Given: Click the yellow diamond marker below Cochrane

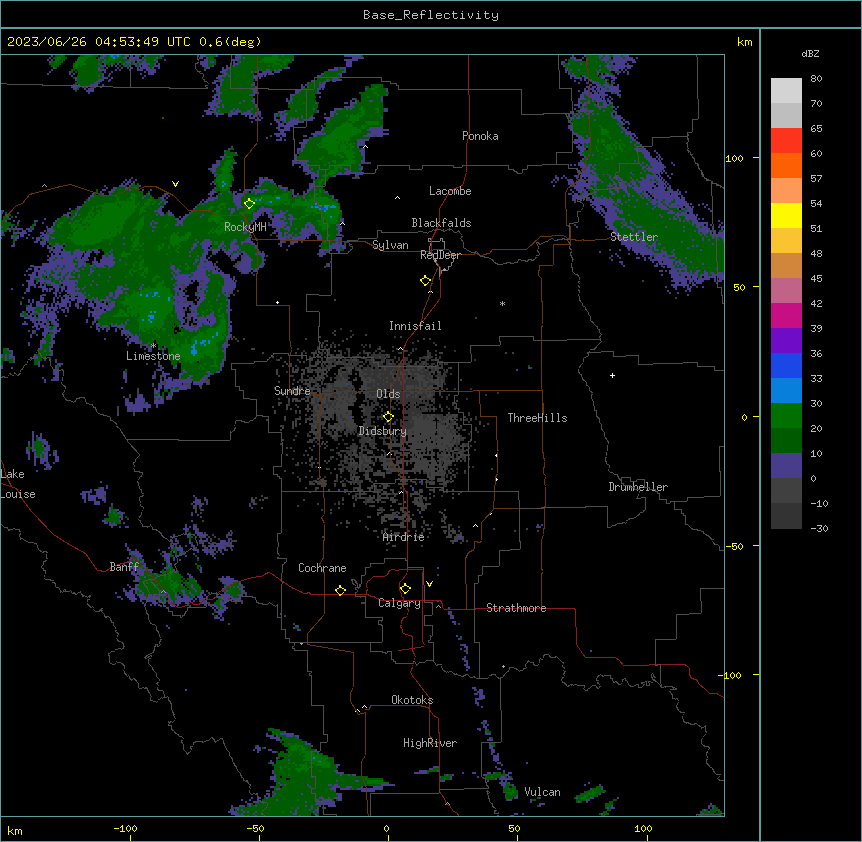Looking at the screenshot, I should click(x=340, y=590).
